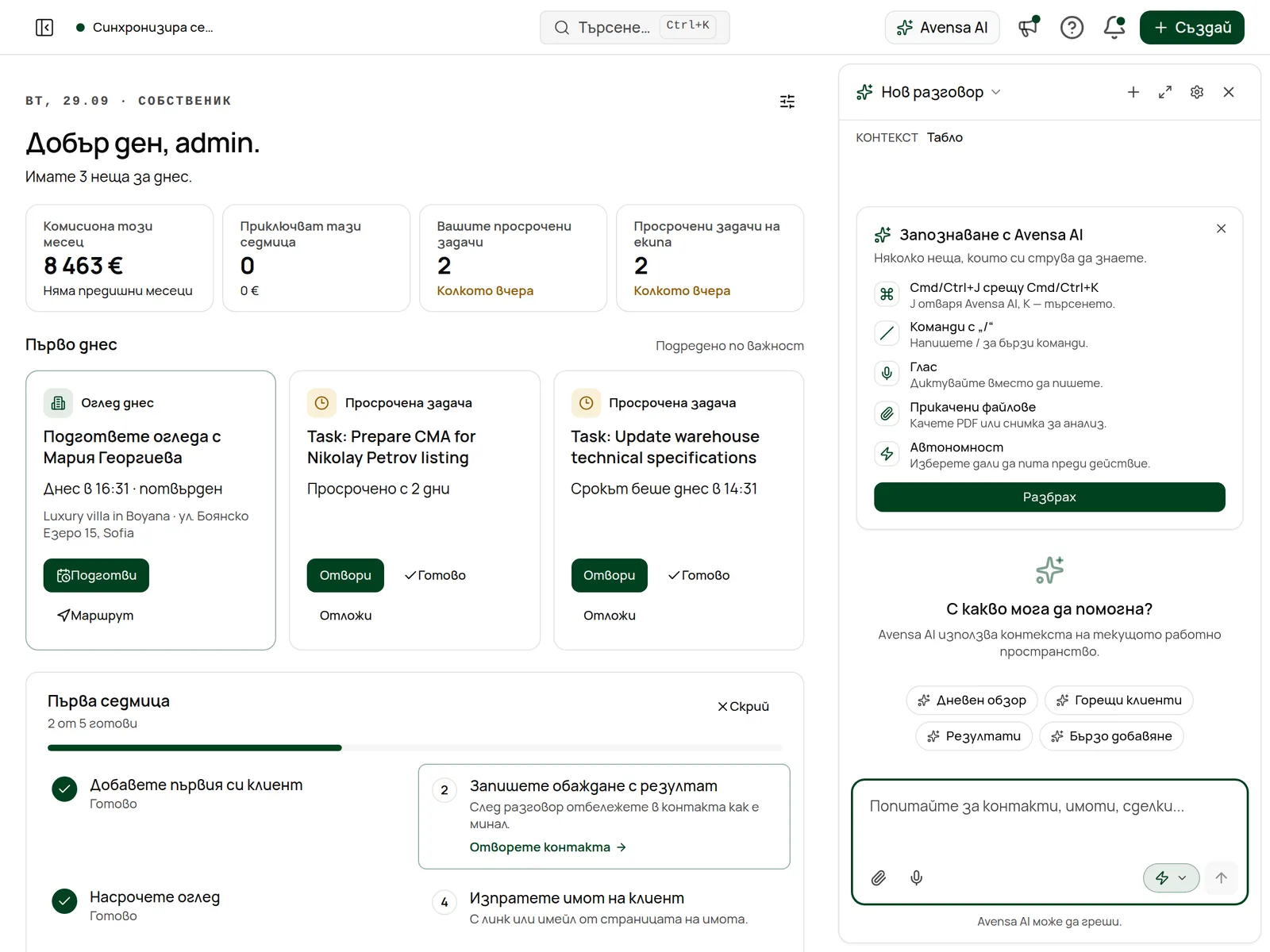Hide the Първа седмица checklist with Скрий
1270x952 pixels.
(744, 706)
